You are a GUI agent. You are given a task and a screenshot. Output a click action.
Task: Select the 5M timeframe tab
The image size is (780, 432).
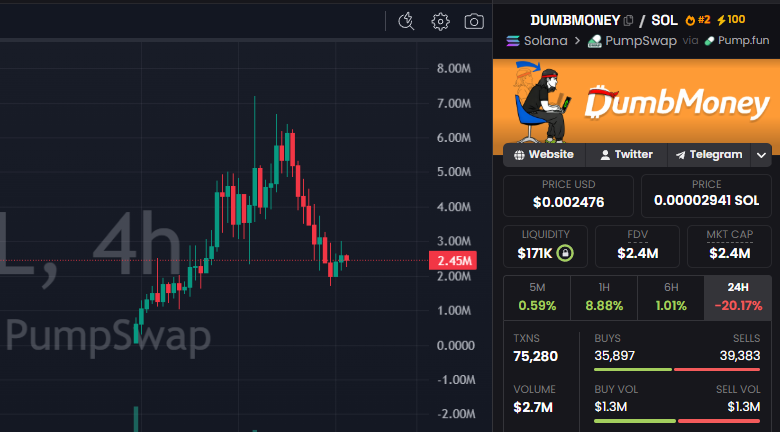point(537,298)
